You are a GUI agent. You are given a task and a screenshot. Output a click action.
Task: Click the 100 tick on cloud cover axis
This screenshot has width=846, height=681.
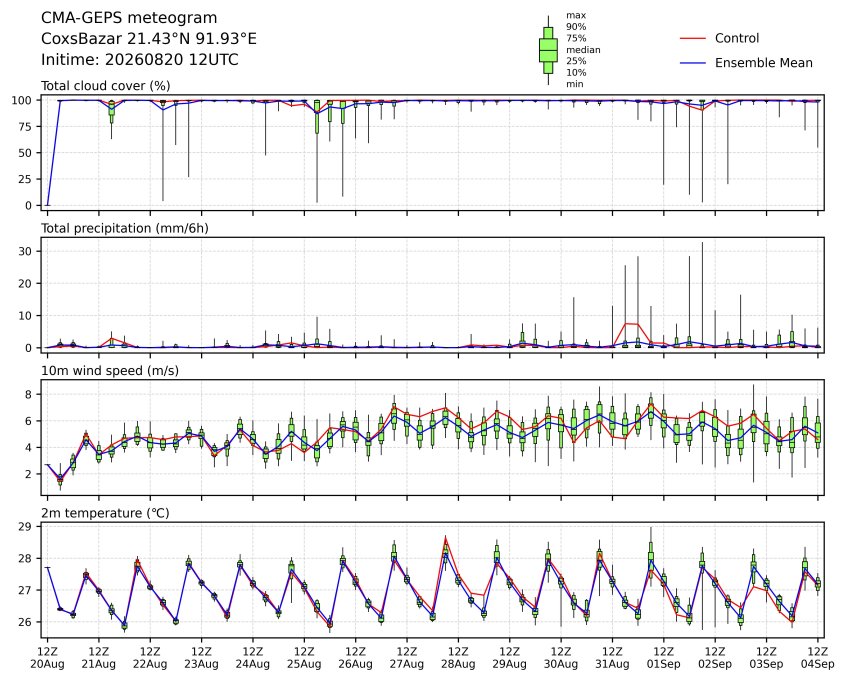pos(23,100)
